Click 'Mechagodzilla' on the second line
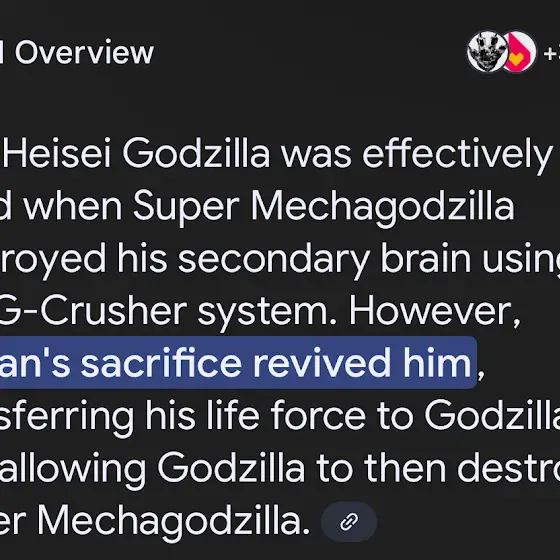This screenshot has width=560, height=560. [x=382, y=208]
